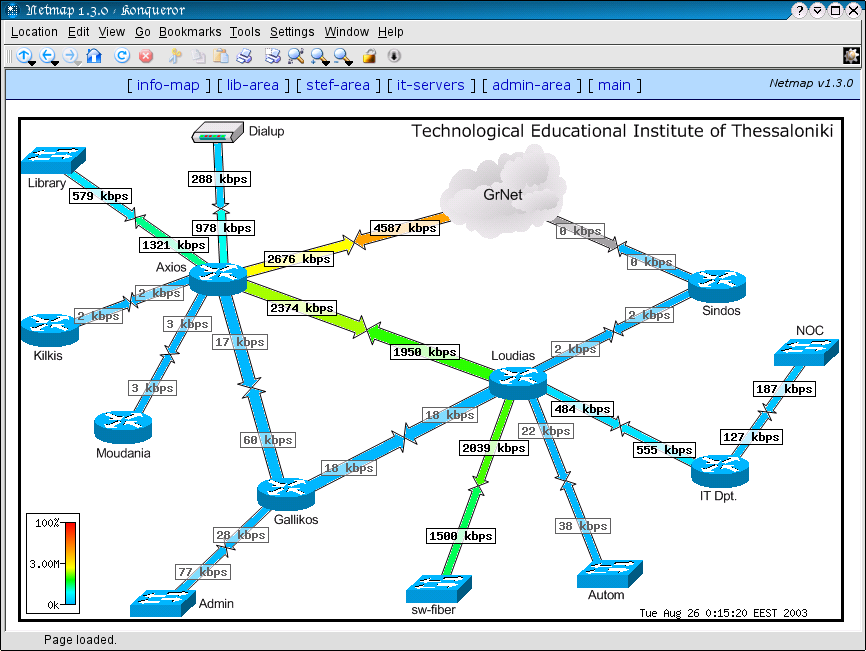Reload the page with the Reload icon

(x=122, y=56)
